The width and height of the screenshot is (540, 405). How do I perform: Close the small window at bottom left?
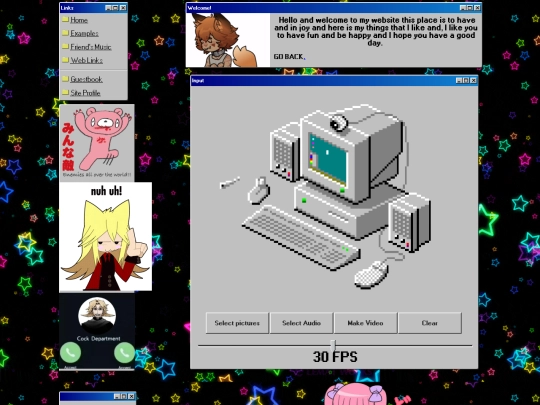point(131,396)
